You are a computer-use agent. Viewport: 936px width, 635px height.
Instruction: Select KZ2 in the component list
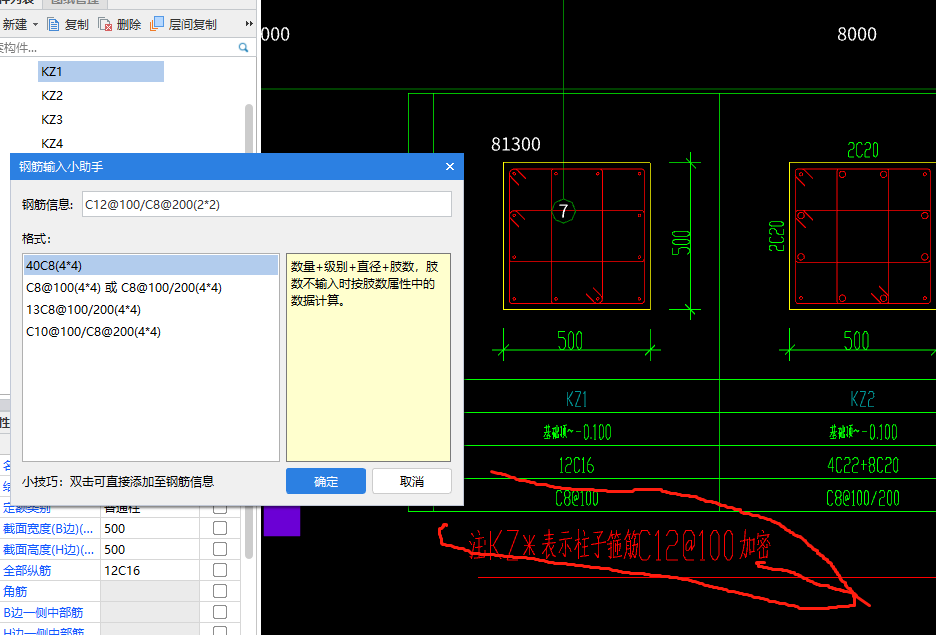[x=52, y=95]
